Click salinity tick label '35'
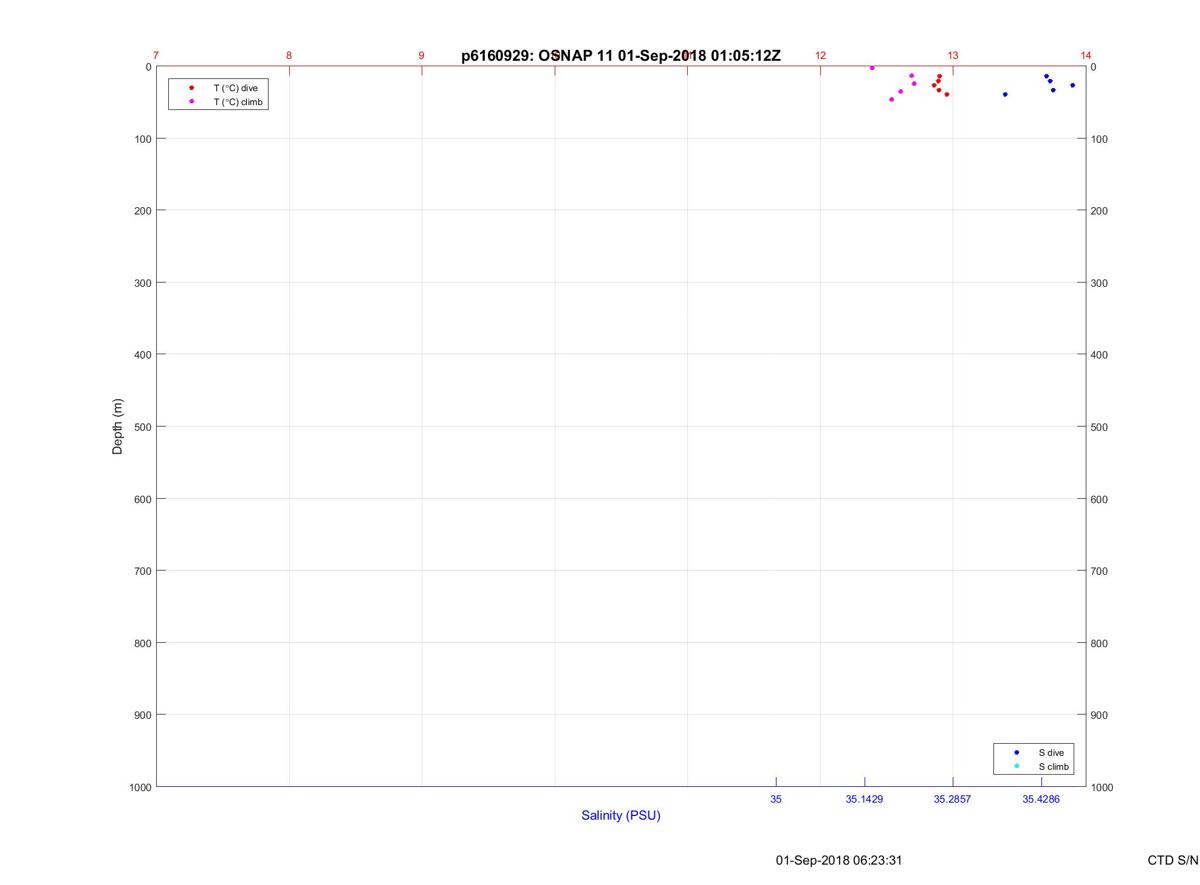Screen dimensions: 1200x885 776,800
